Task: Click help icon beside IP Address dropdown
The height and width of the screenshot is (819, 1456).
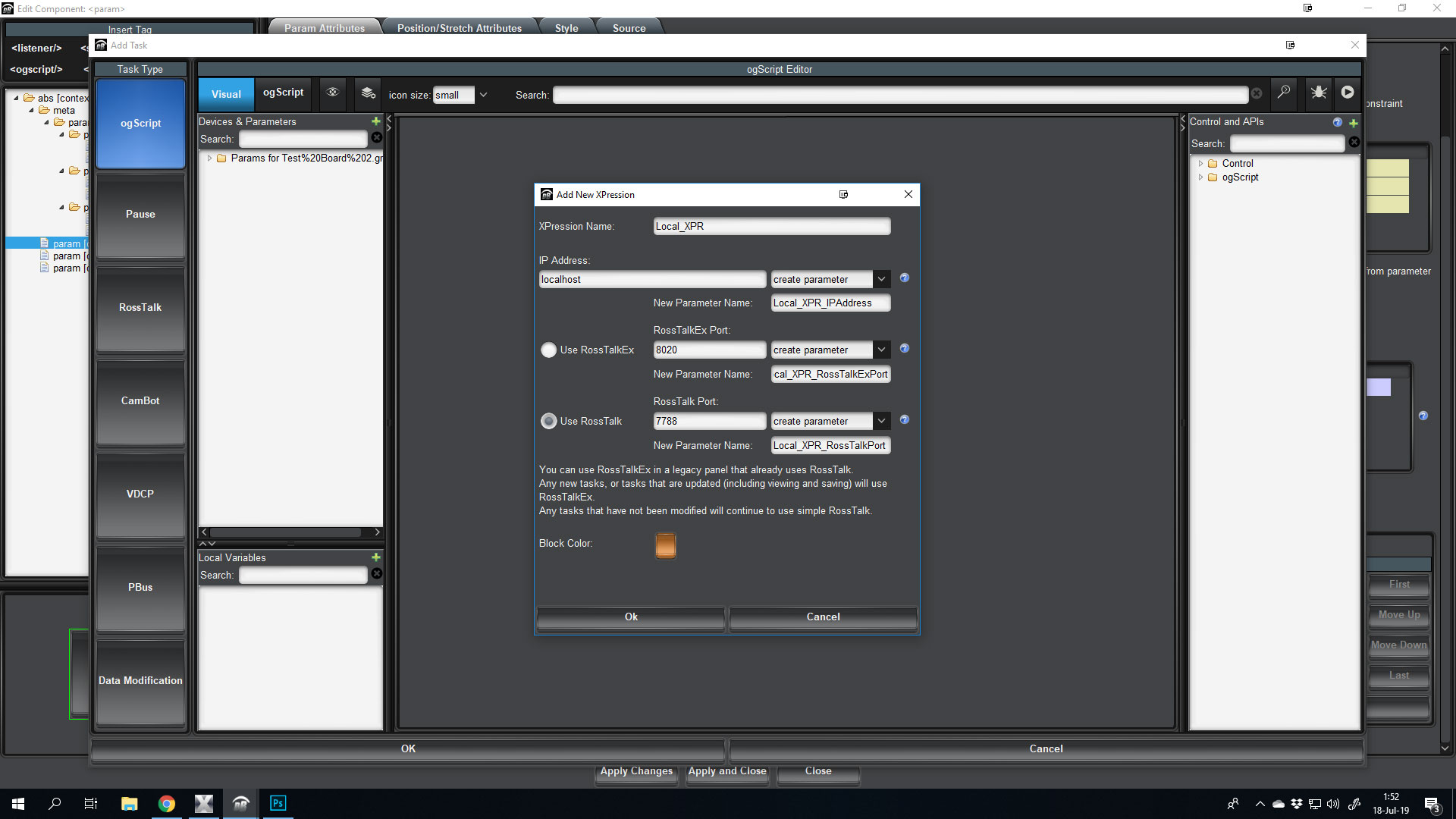Action: tap(904, 278)
